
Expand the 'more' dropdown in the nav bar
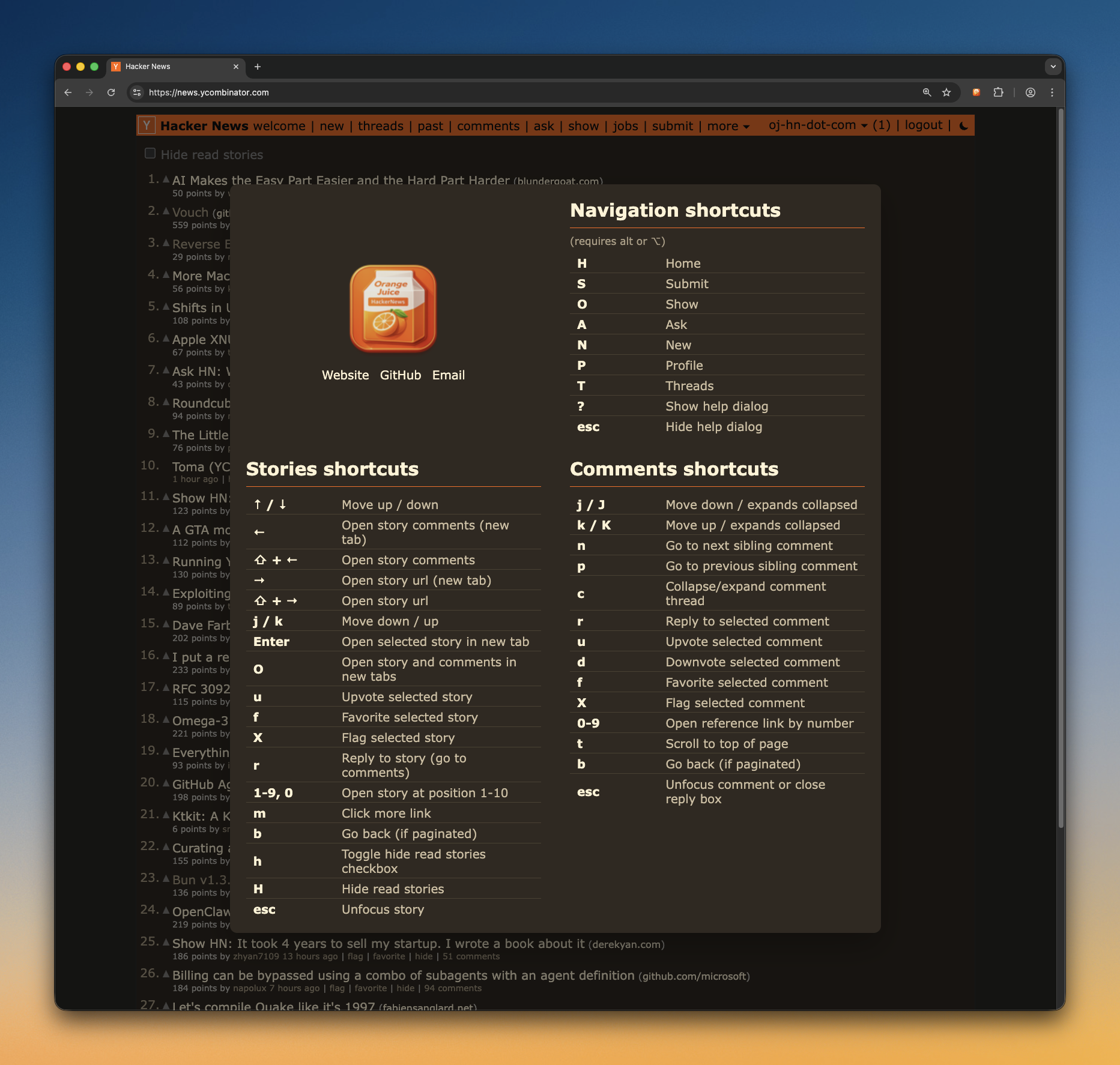pos(728,126)
